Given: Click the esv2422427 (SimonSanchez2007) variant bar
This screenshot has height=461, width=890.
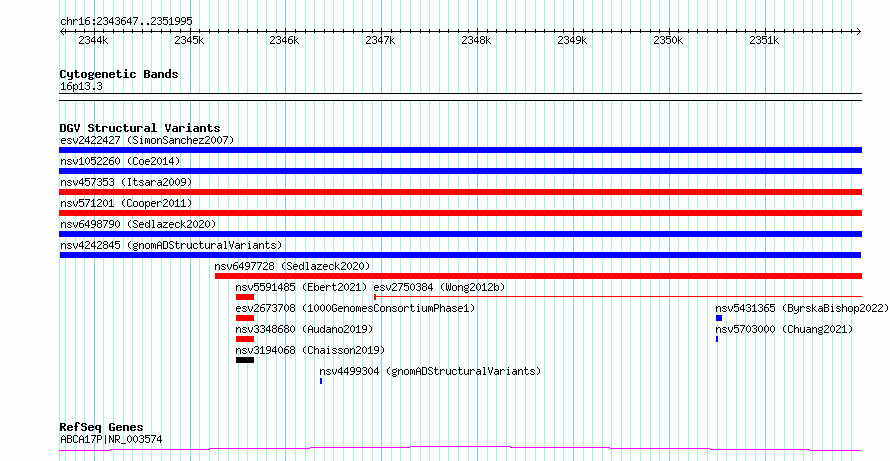Looking at the screenshot, I should (x=460, y=150).
